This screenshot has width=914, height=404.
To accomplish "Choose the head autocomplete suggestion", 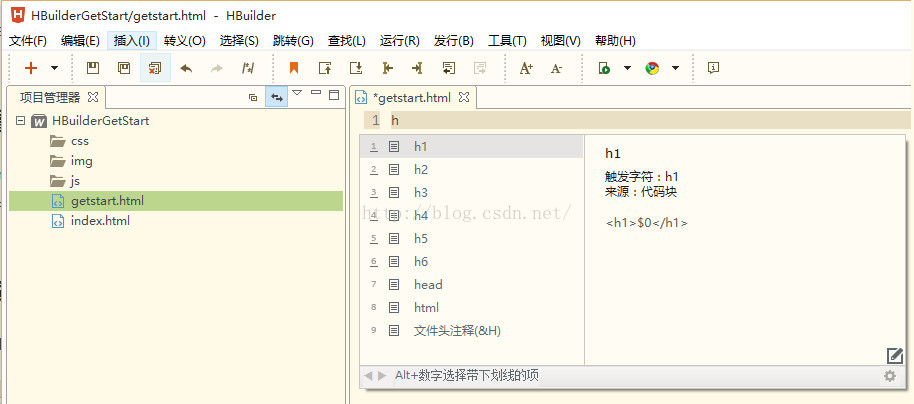I will (472, 284).
